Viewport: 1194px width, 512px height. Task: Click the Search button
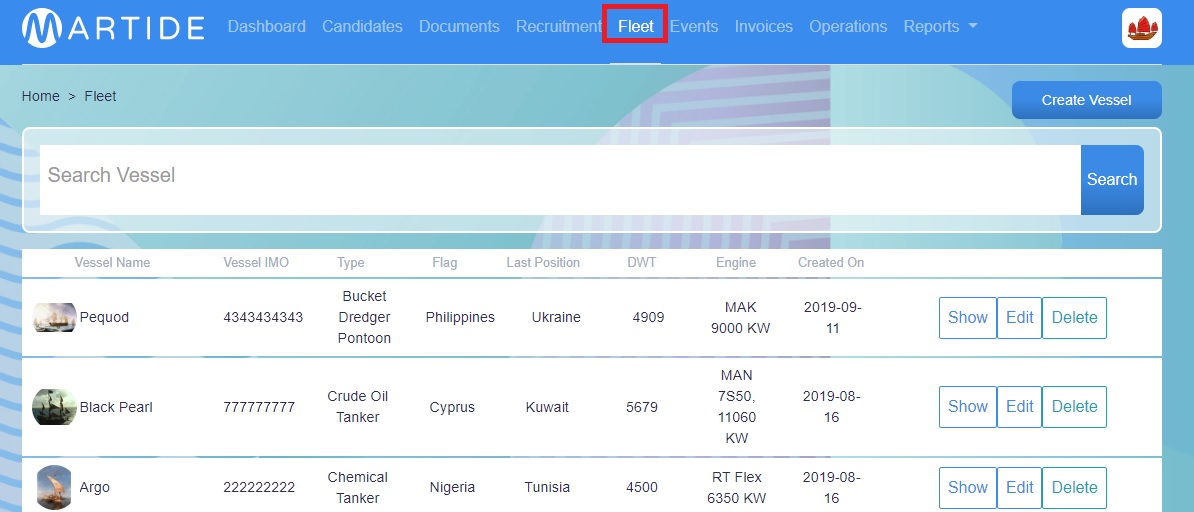point(1112,180)
